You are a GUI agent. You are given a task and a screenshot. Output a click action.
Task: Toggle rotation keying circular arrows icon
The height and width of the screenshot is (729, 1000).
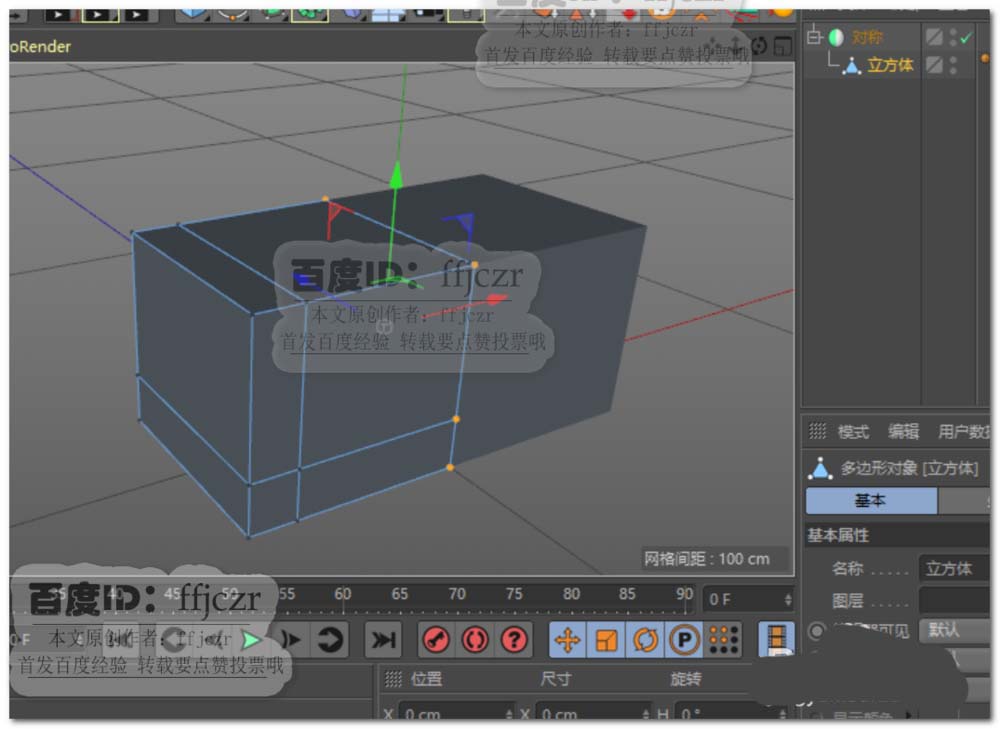[x=645, y=640]
